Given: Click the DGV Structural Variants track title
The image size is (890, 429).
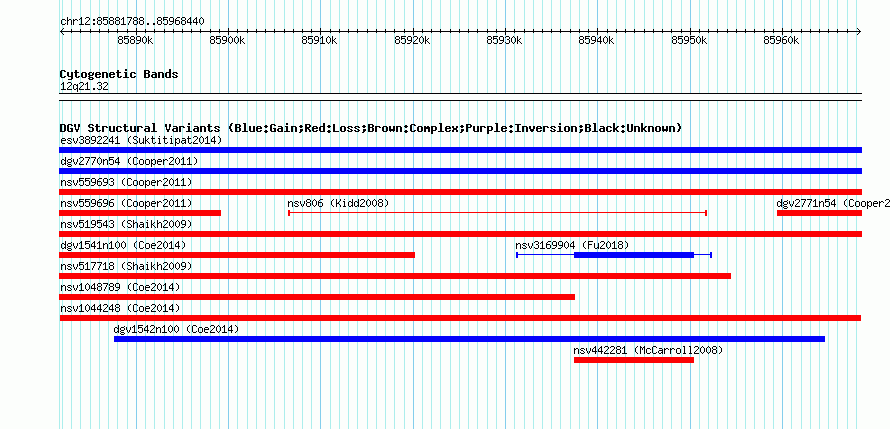Looking at the screenshot, I should pos(371,128).
